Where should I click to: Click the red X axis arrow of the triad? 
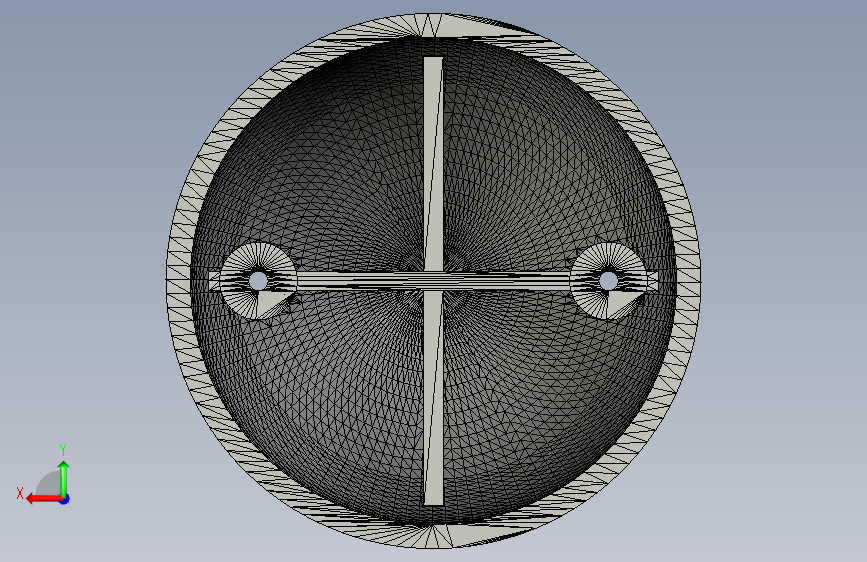(x=44, y=499)
